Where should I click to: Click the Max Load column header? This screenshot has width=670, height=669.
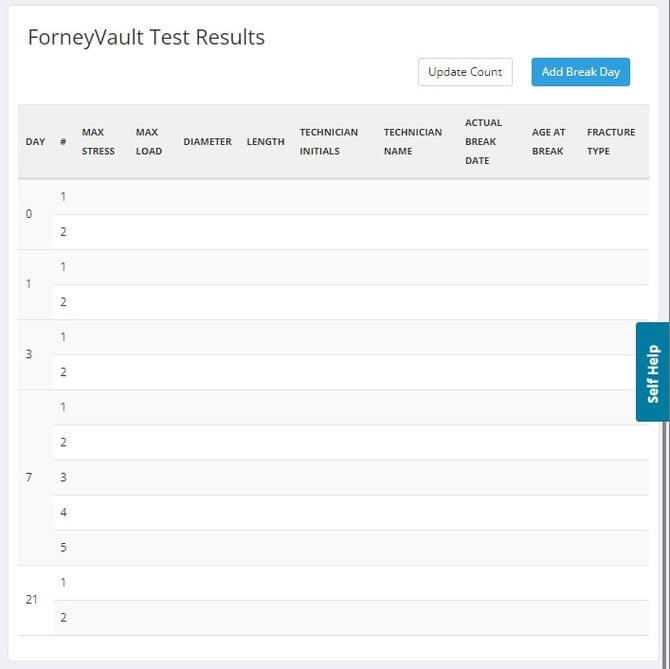148,142
